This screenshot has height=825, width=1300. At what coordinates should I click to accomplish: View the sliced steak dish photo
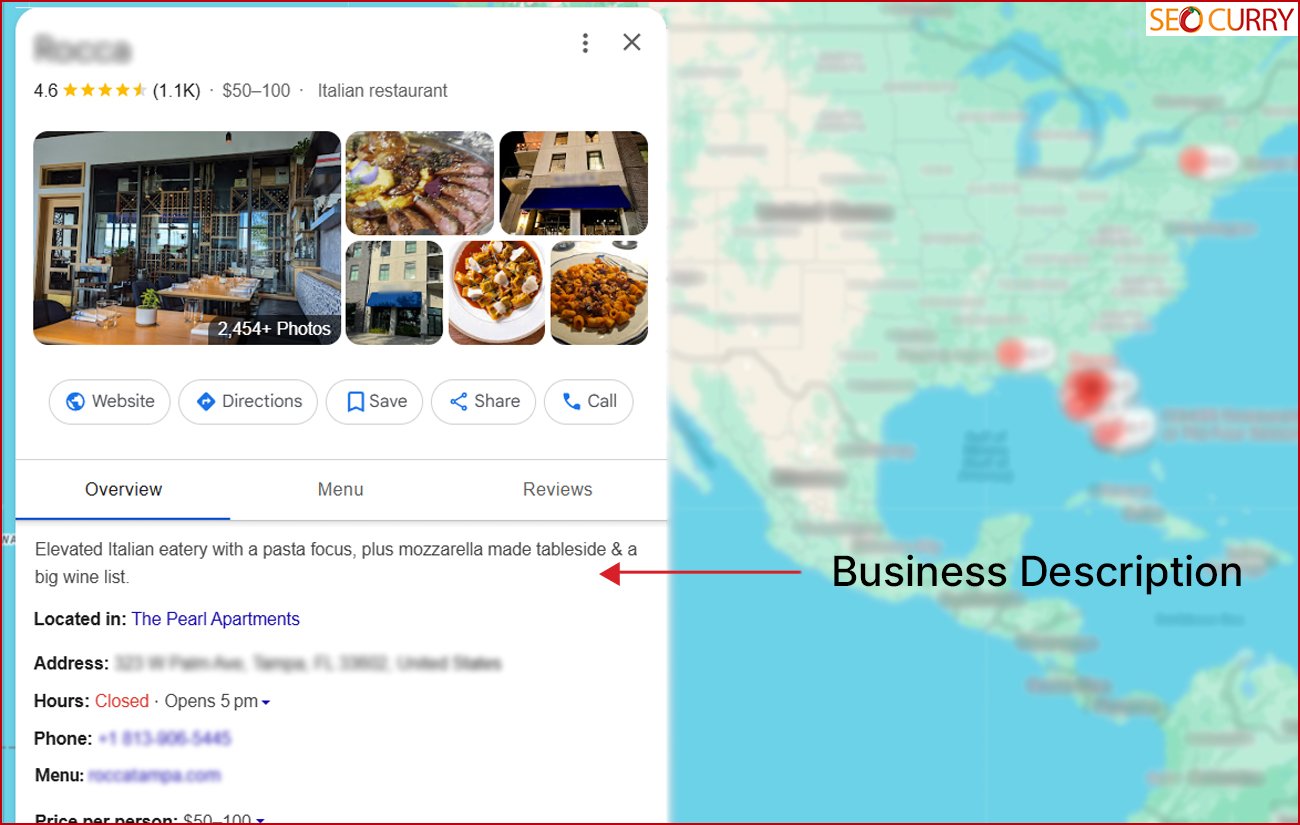tap(420, 183)
